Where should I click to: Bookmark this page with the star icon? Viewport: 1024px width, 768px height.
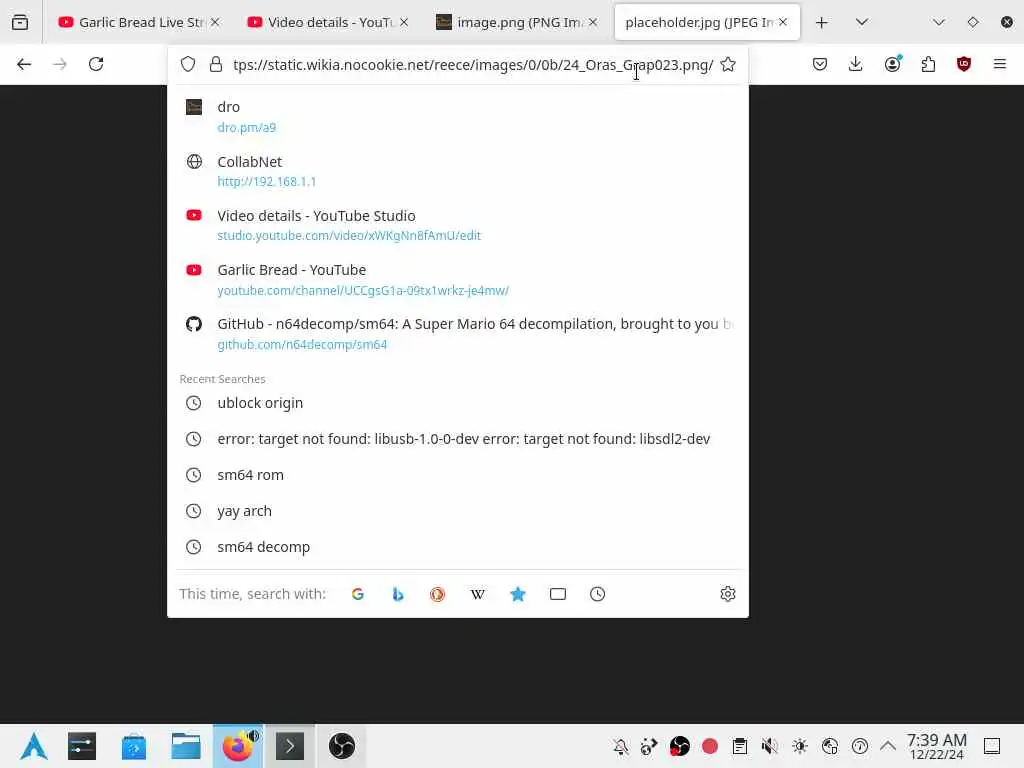728,65
